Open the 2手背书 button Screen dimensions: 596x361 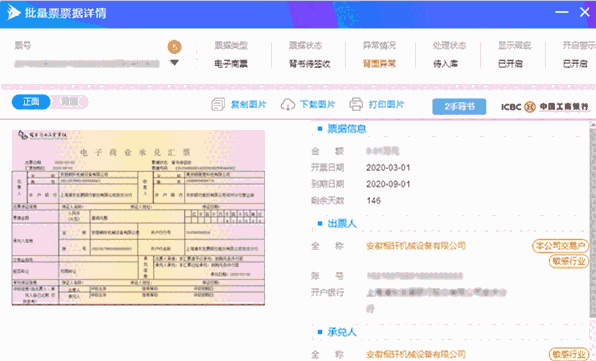pos(459,106)
